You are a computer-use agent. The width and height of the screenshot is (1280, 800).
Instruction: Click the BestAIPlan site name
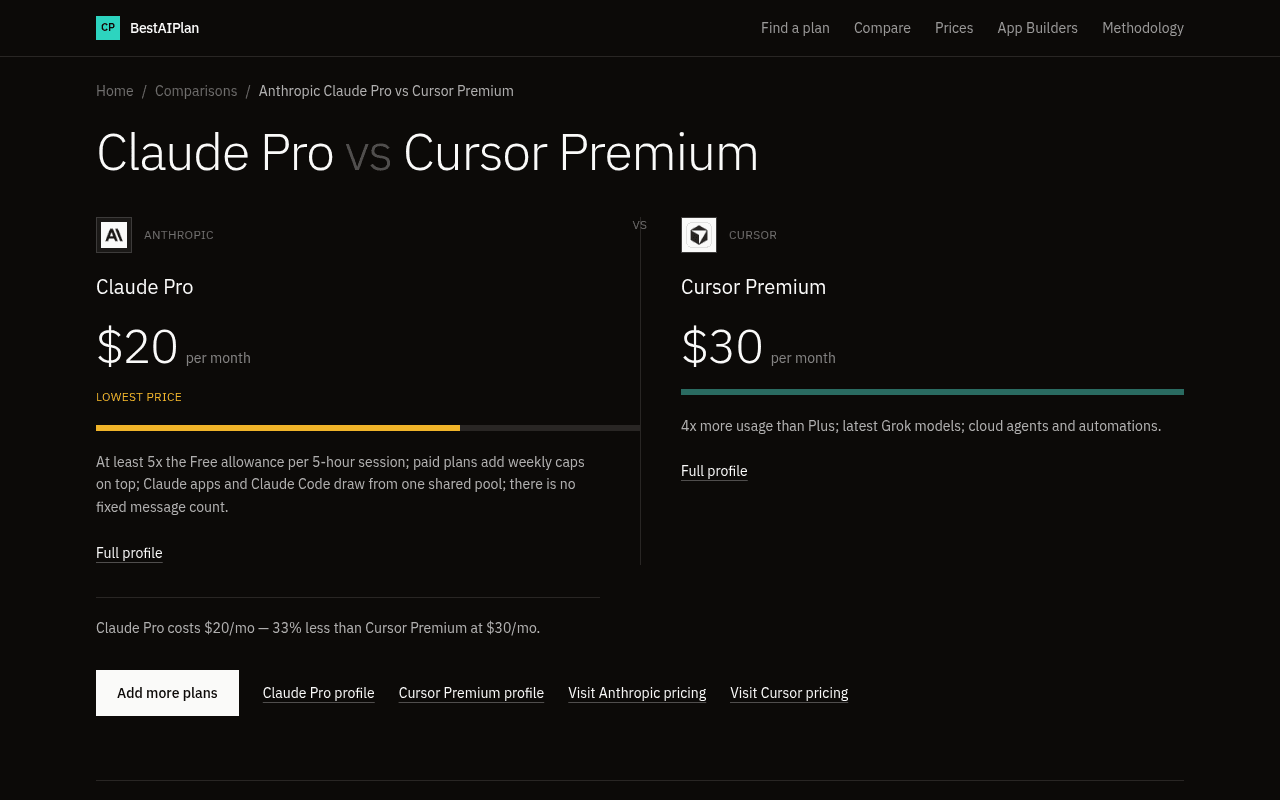(x=164, y=28)
